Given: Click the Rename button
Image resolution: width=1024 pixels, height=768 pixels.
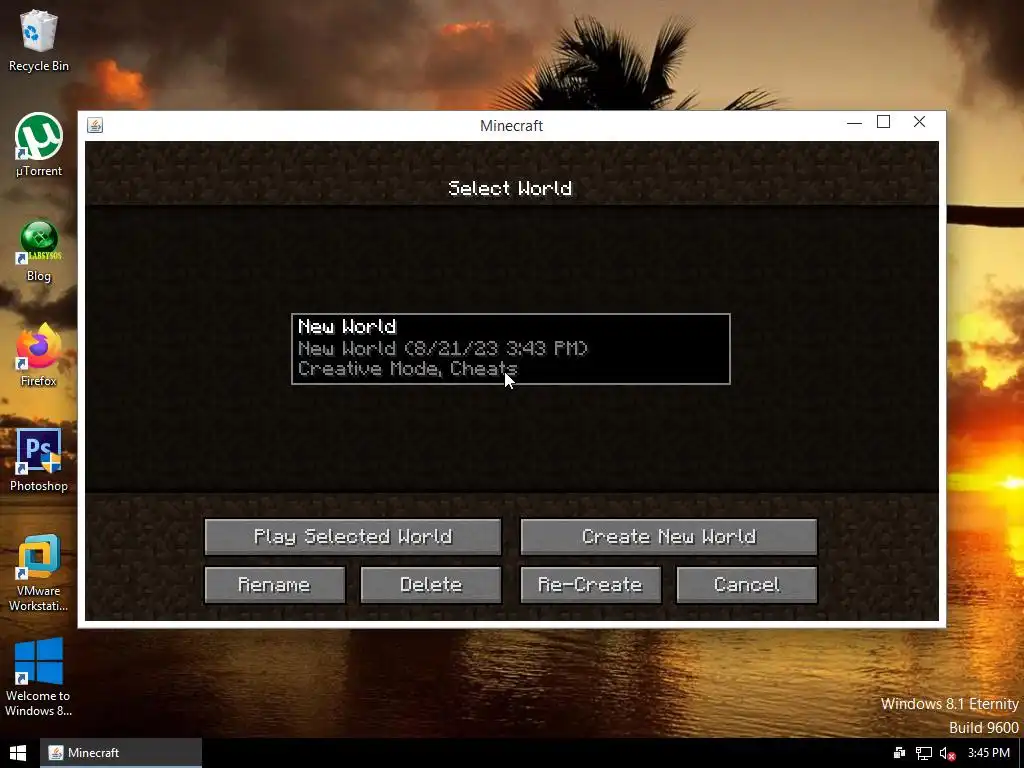Looking at the screenshot, I should [274, 584].
